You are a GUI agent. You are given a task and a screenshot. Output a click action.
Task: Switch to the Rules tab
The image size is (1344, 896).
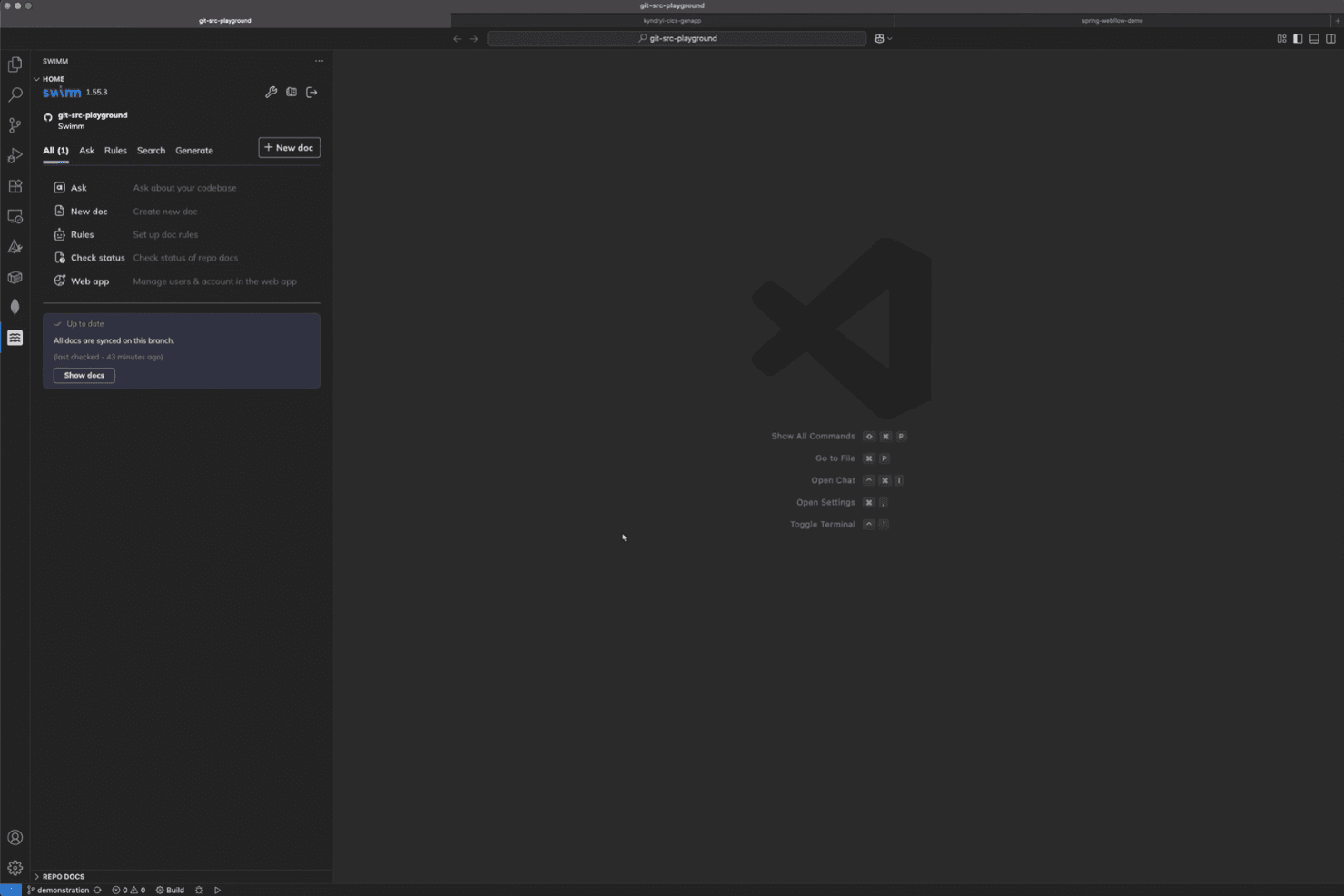pyautogui.click(x=115, y=151)
